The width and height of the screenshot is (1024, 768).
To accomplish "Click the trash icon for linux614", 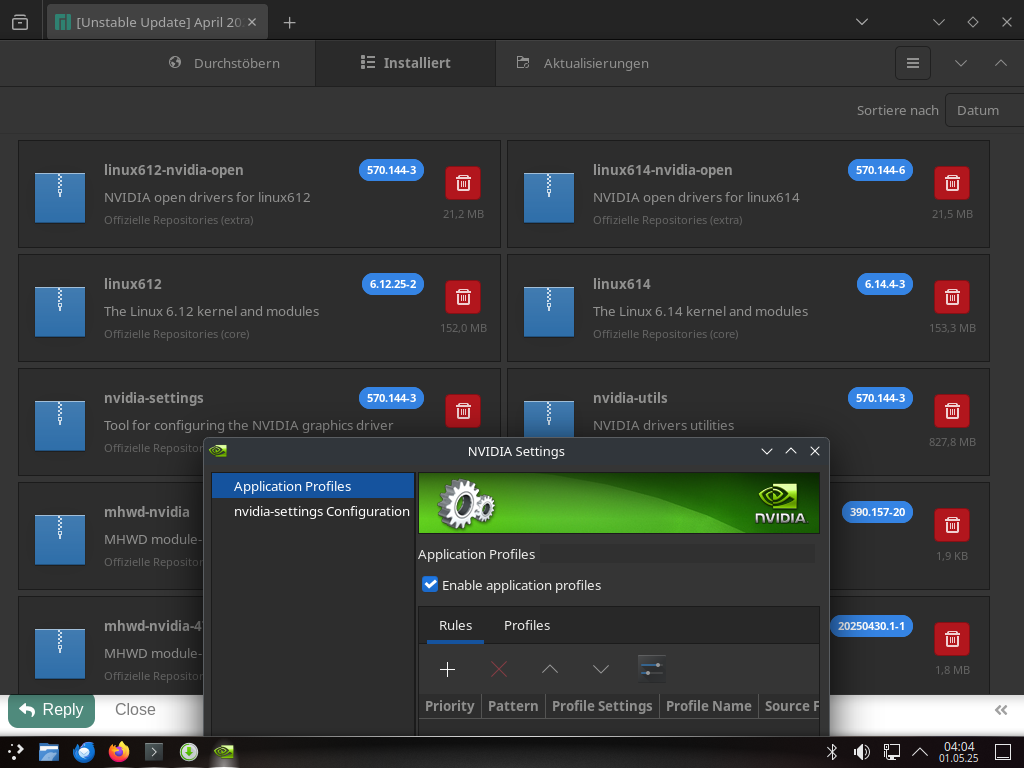I will pyautogui.click(x=952, y=297).
